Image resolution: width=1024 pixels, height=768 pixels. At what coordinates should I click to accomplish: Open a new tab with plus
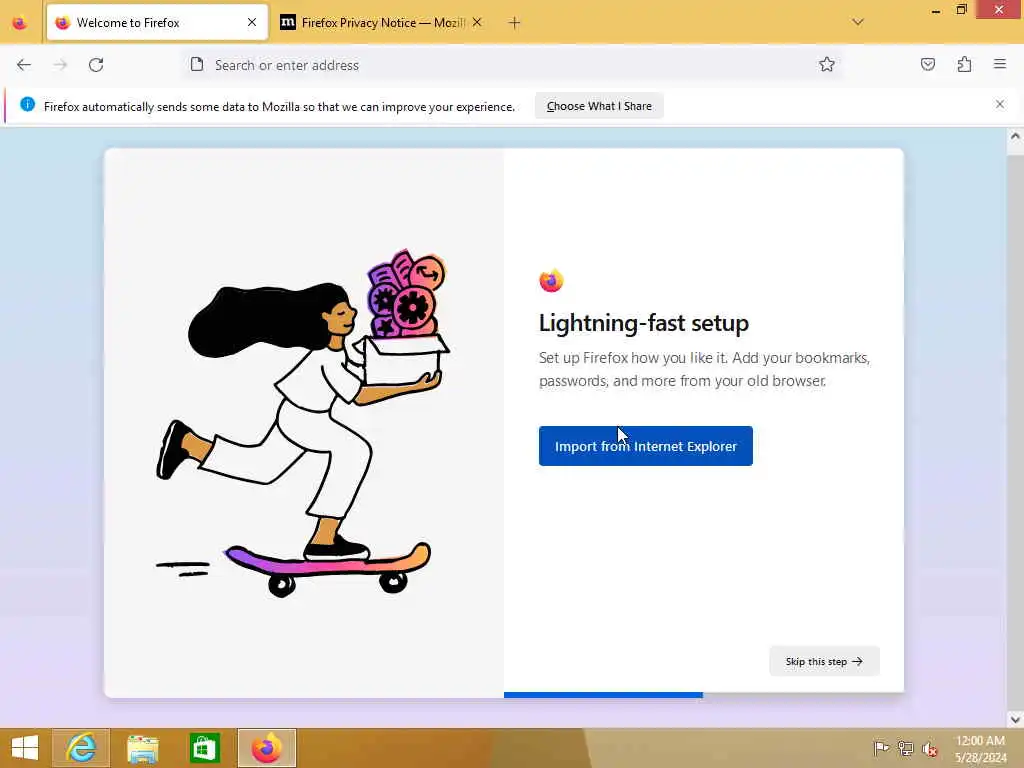[515, 23]
